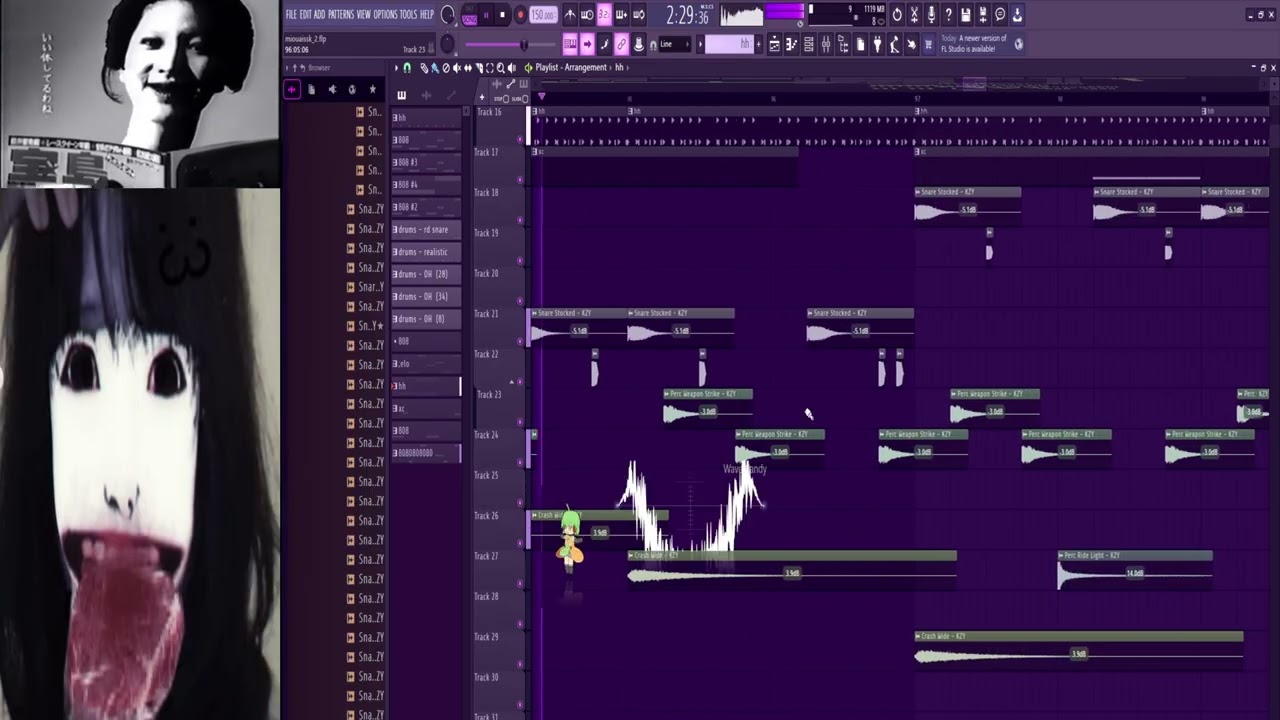The width and height of the screenshot is (1280, 720).
Task: Open audio editor scissors icon
Action: [x=914, y=15]
